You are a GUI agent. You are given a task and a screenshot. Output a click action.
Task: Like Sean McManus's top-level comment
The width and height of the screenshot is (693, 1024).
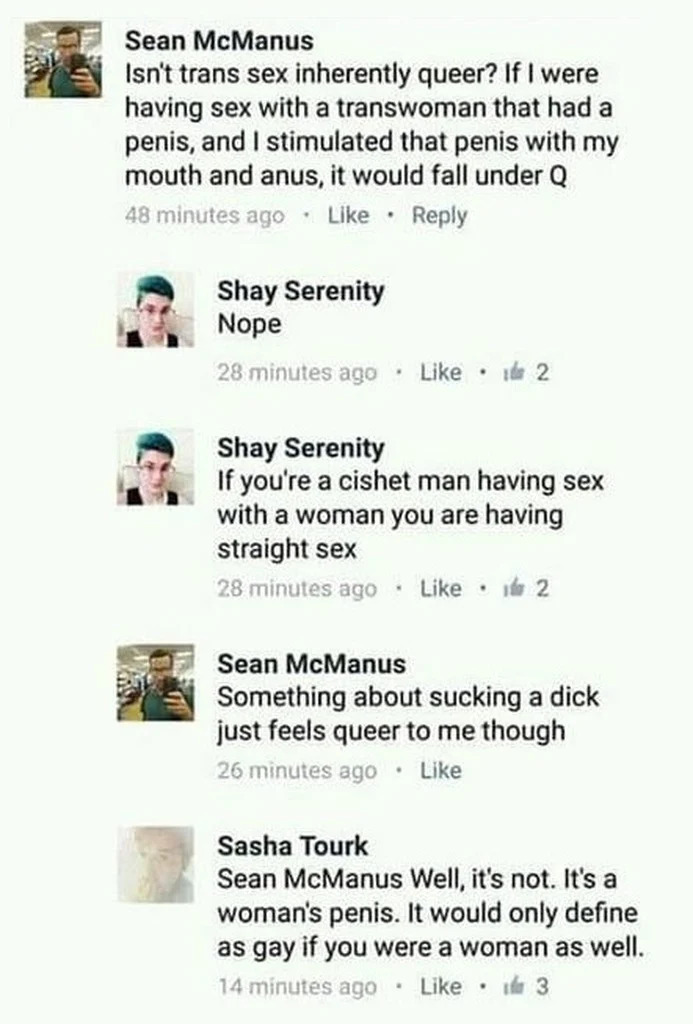coord(348,216)
